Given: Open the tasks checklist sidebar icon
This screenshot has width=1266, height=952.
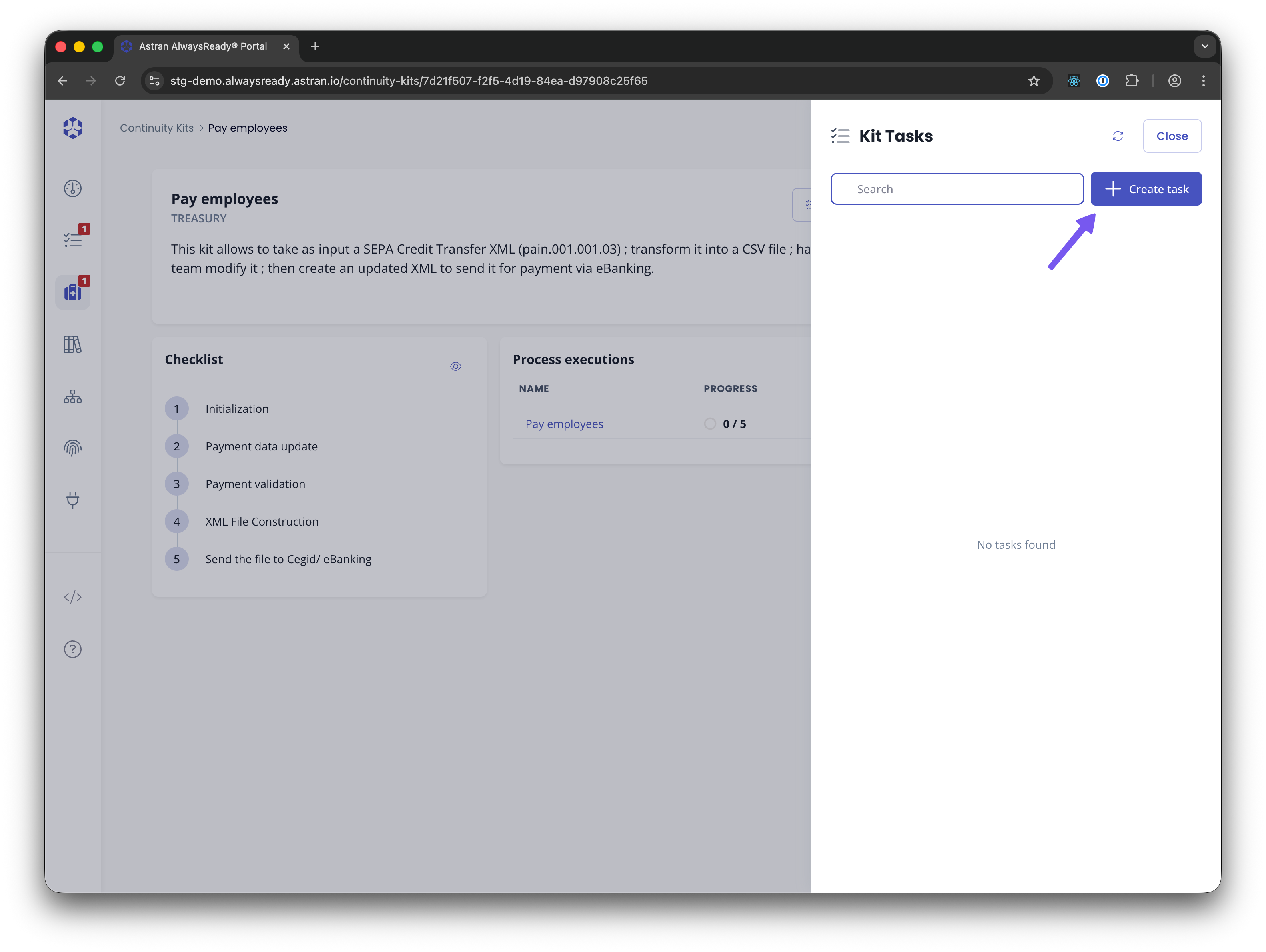Looking at the screenshot, I should point(73,238).
